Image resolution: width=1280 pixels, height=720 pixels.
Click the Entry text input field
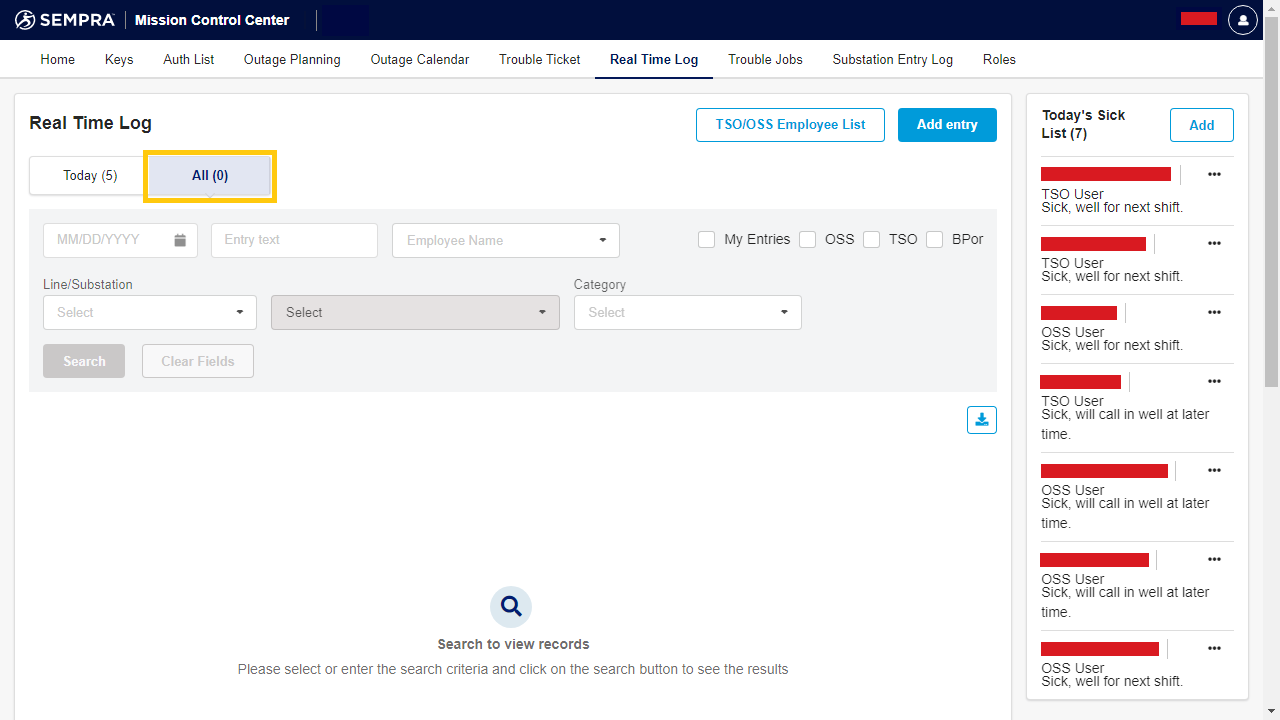[294, 240]
